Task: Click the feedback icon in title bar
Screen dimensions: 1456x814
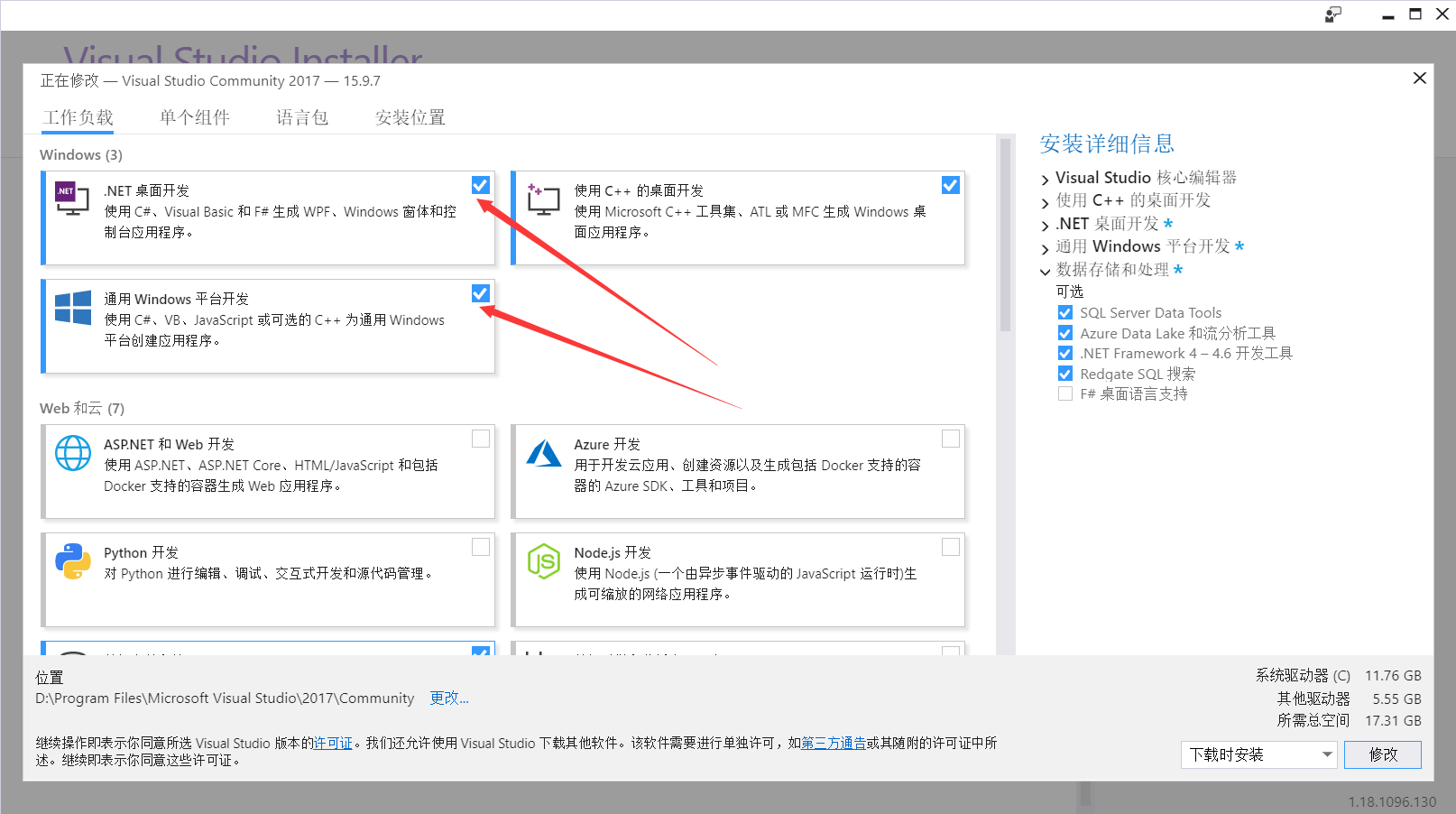Action: coord(1332,14)
